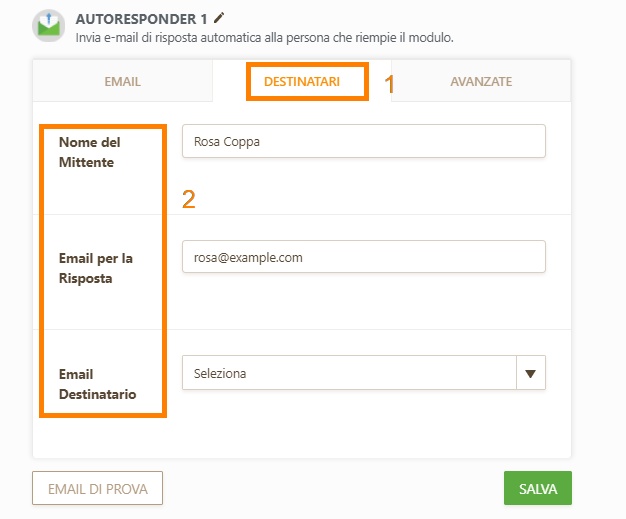Click the SALVA button

538,488
